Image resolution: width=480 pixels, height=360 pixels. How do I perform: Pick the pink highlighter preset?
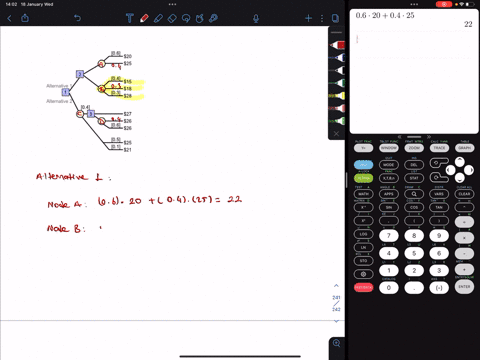[x=337, y=108]
